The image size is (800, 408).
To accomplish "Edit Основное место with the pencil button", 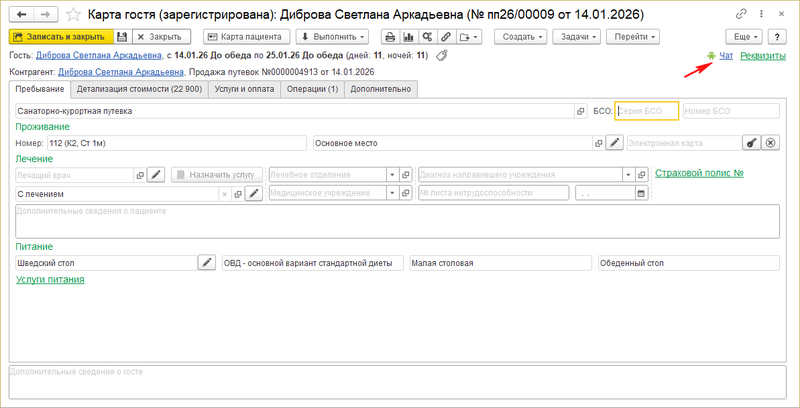I will pyautogui.click(x=614, y=143).
